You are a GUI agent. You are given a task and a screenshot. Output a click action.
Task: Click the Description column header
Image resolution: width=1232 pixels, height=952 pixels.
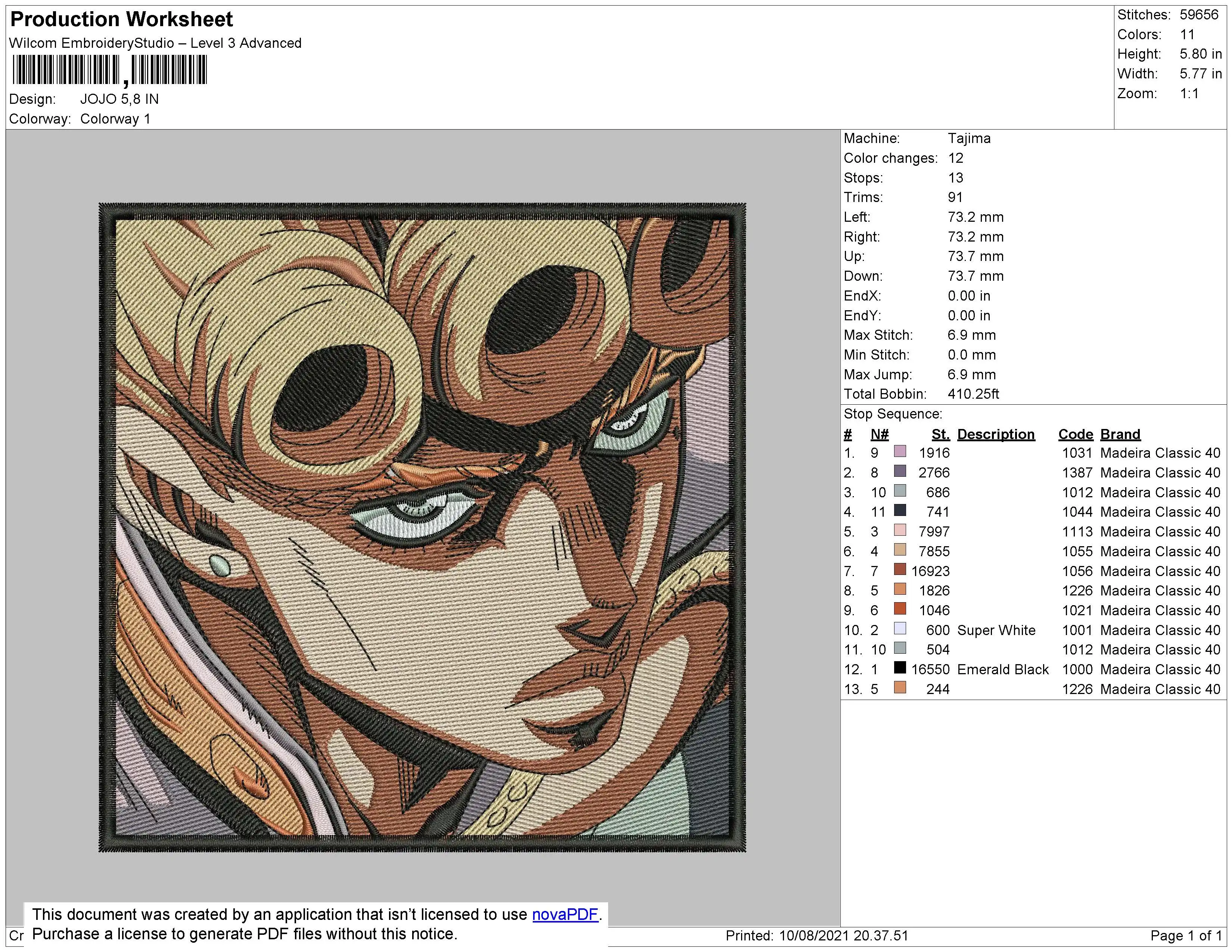pos(996,434)
